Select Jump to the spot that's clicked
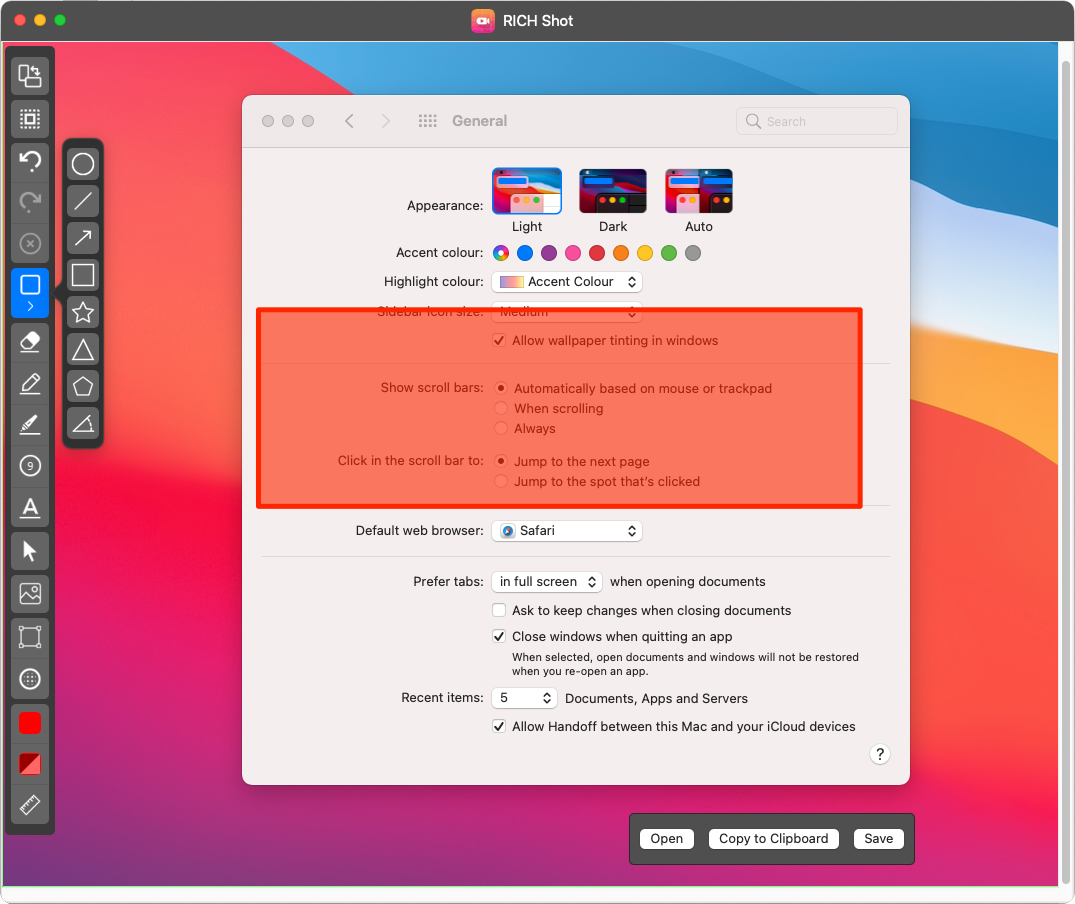1075x904 pixels. click(x=501, y=481)
